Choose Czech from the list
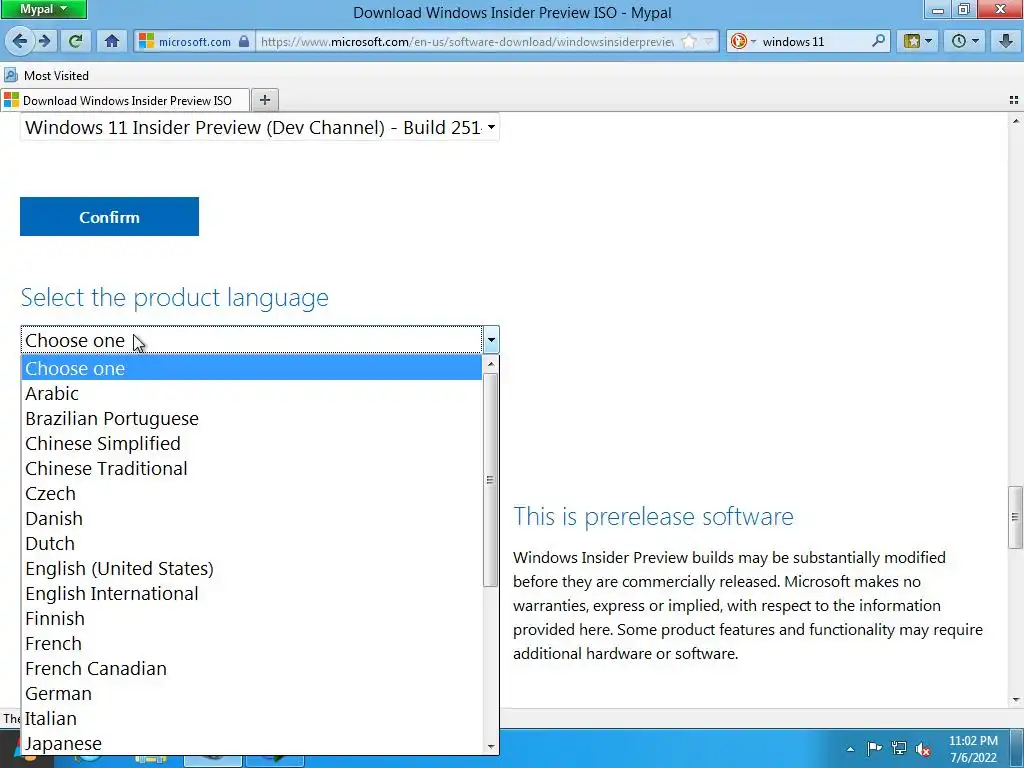The image size is (1024, 768). point(251,494)
